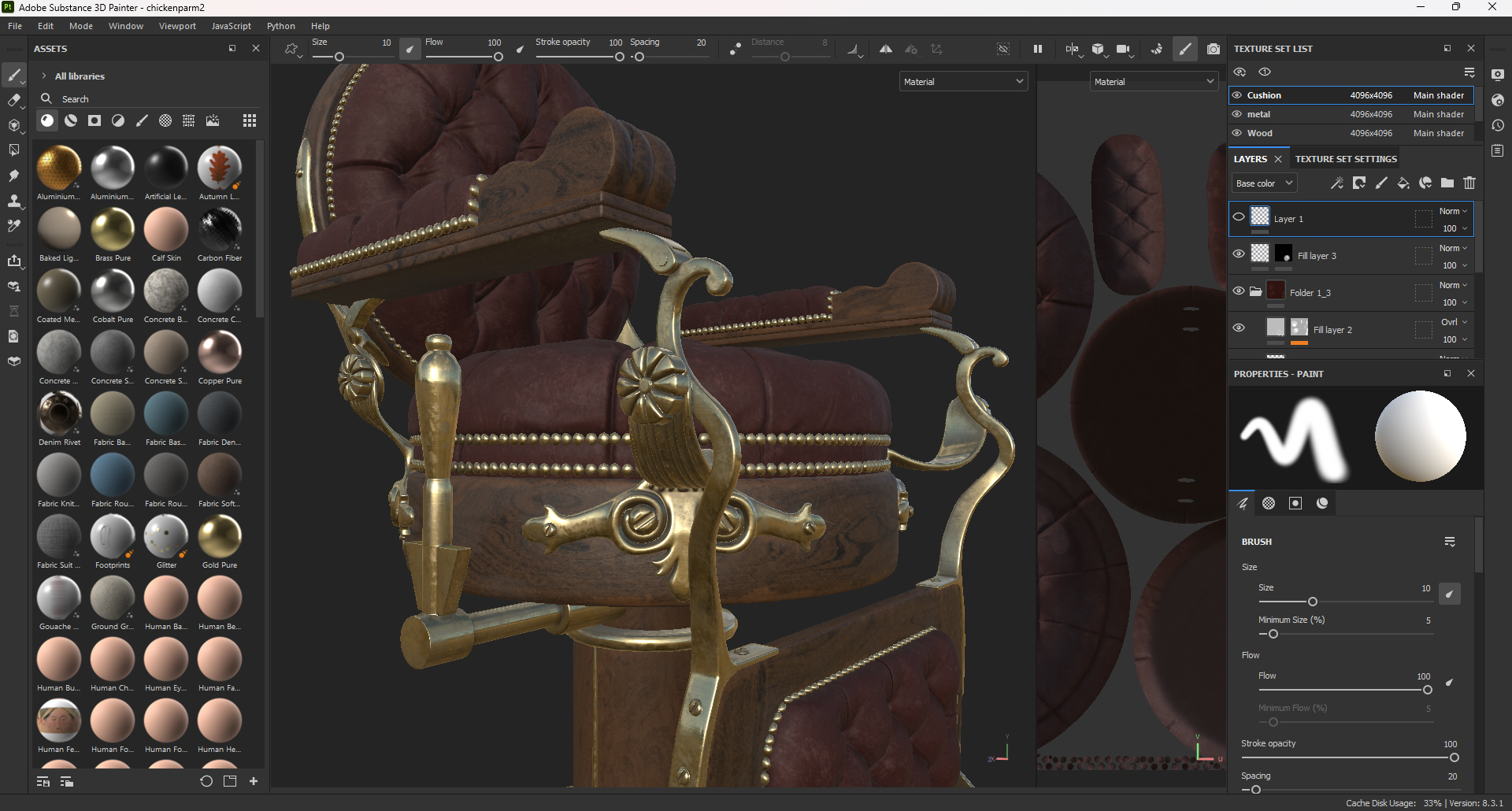The height and width of the screenshot is (811, 1512).
Task: Open the Viewport menu
Action: [177, 26]
